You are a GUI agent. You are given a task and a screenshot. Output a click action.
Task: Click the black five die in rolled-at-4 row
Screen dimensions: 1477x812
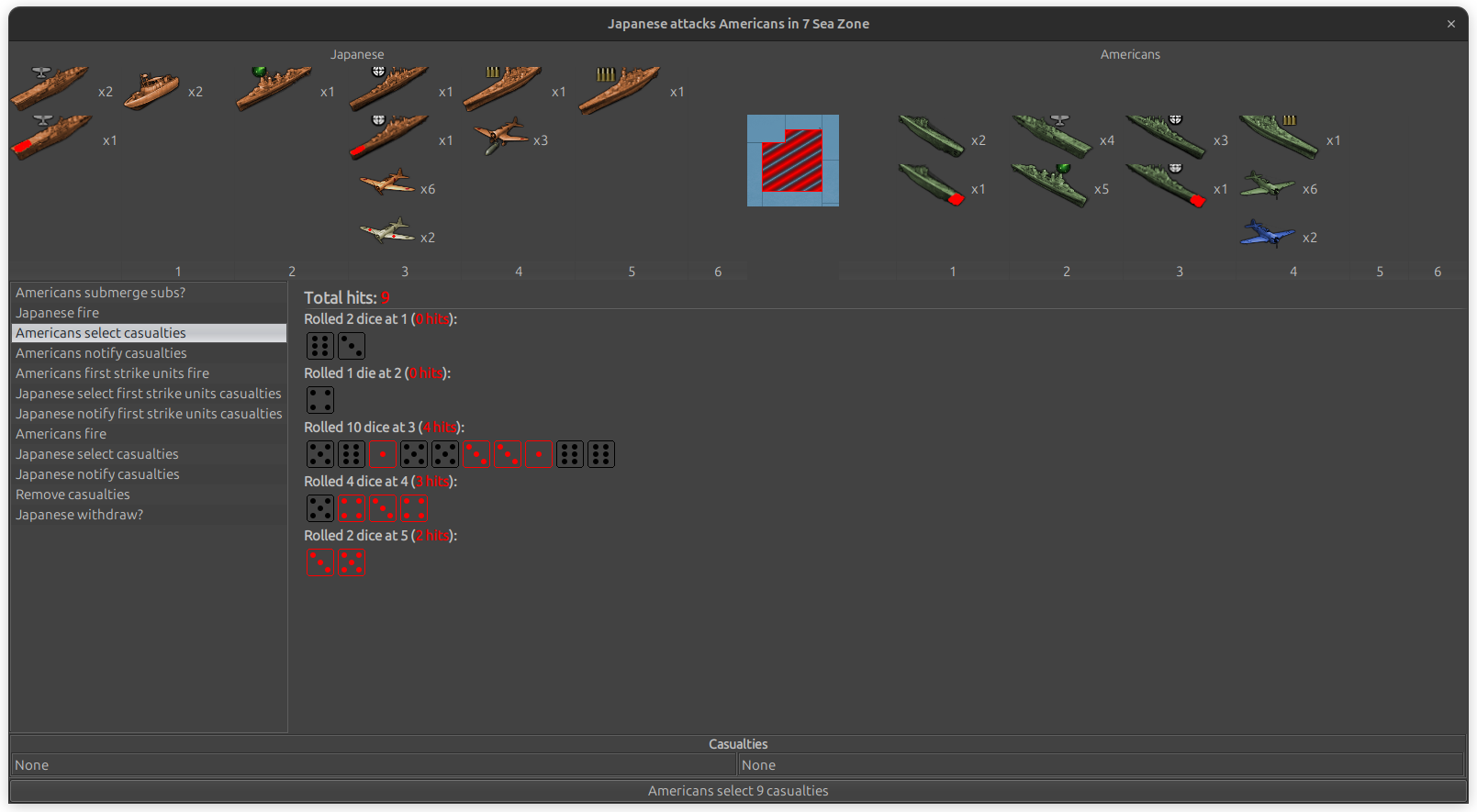coord(320,508)
